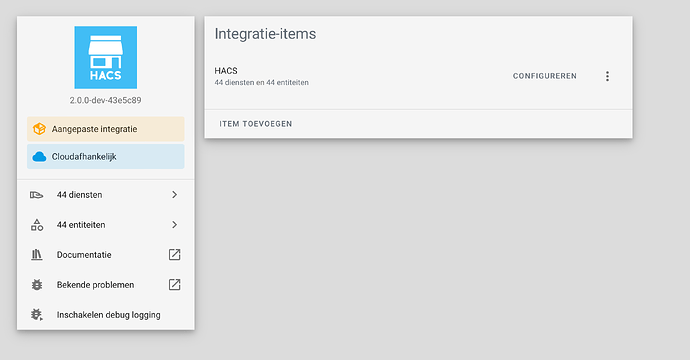Viewport: 690px width, 360px height.
Task: Open the external link icon for Bekende problemen
Action: coord(175,284)
